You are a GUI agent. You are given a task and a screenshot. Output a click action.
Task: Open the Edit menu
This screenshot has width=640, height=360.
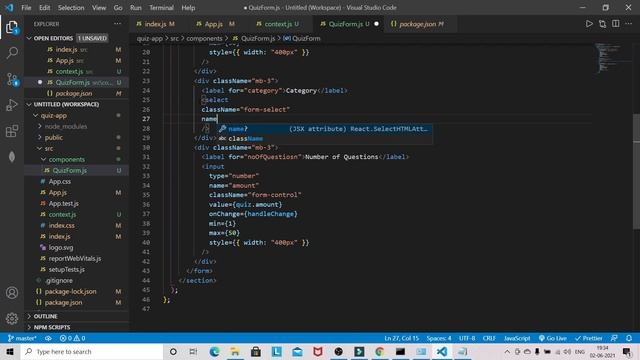[x=44, y=8]
